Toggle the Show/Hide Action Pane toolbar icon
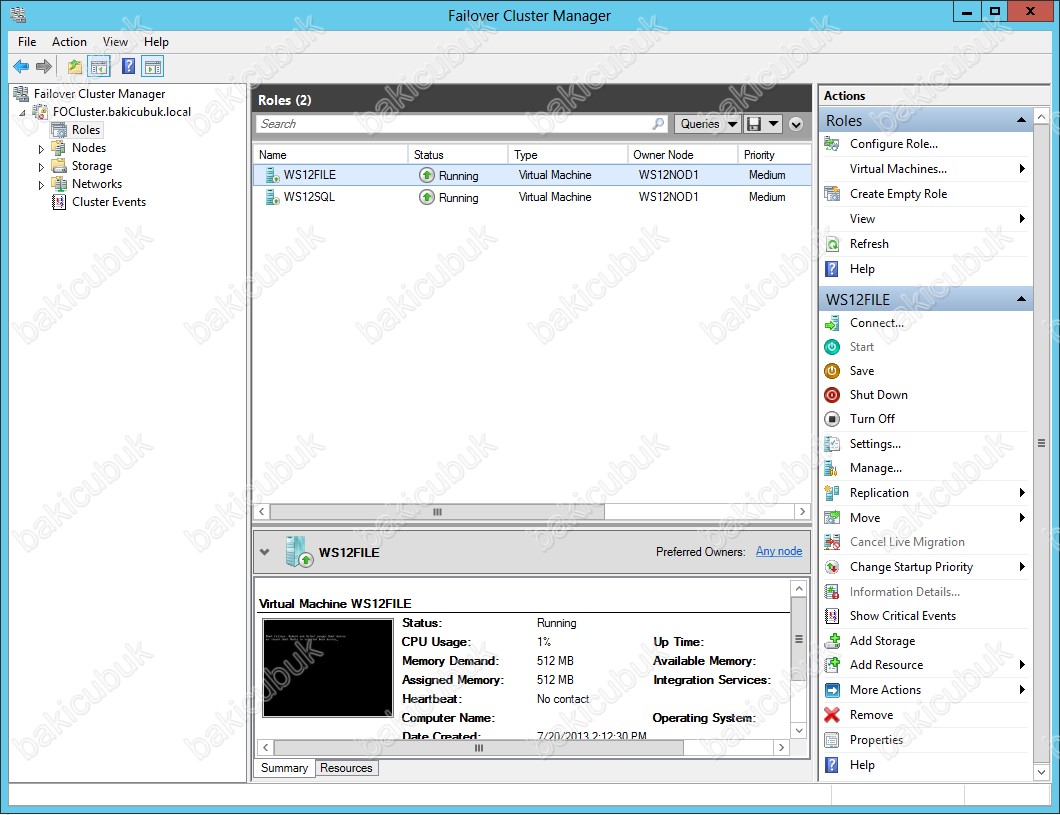 click(x=153, y=66)
